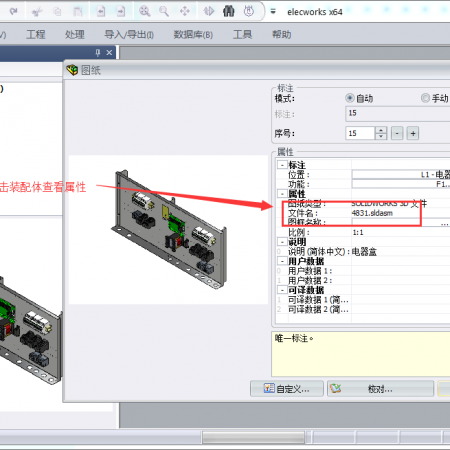Select the 手动 mode radio button
Screen dimensions: 450x450
click(x=425, y=98)
